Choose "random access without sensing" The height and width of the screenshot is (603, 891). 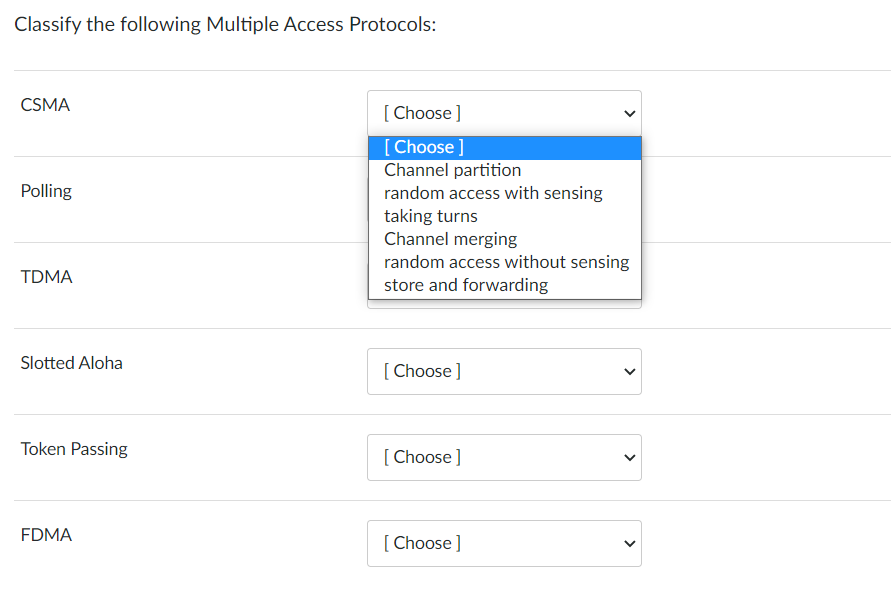point(506,262)
